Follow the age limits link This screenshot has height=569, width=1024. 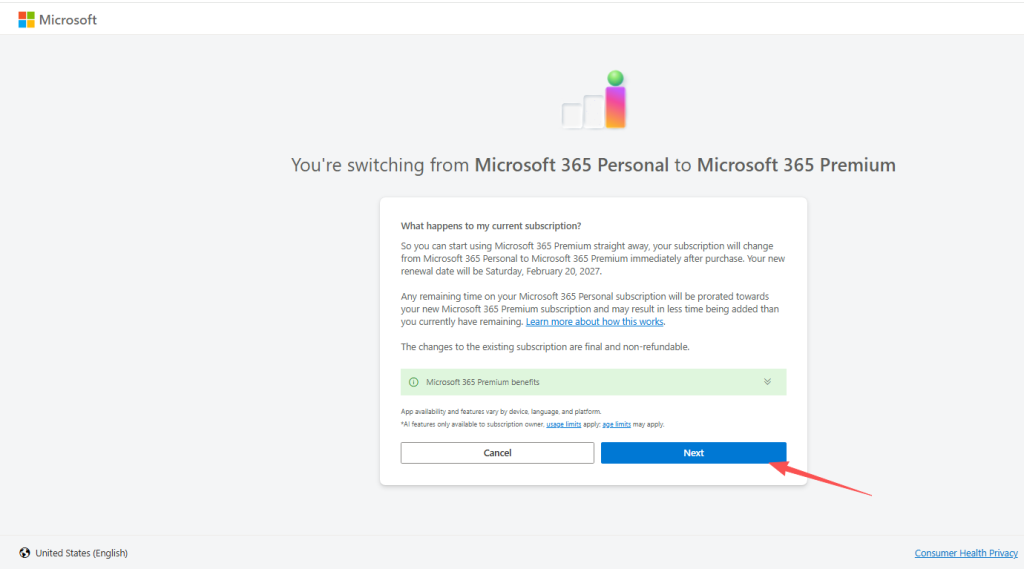point(615,424)
